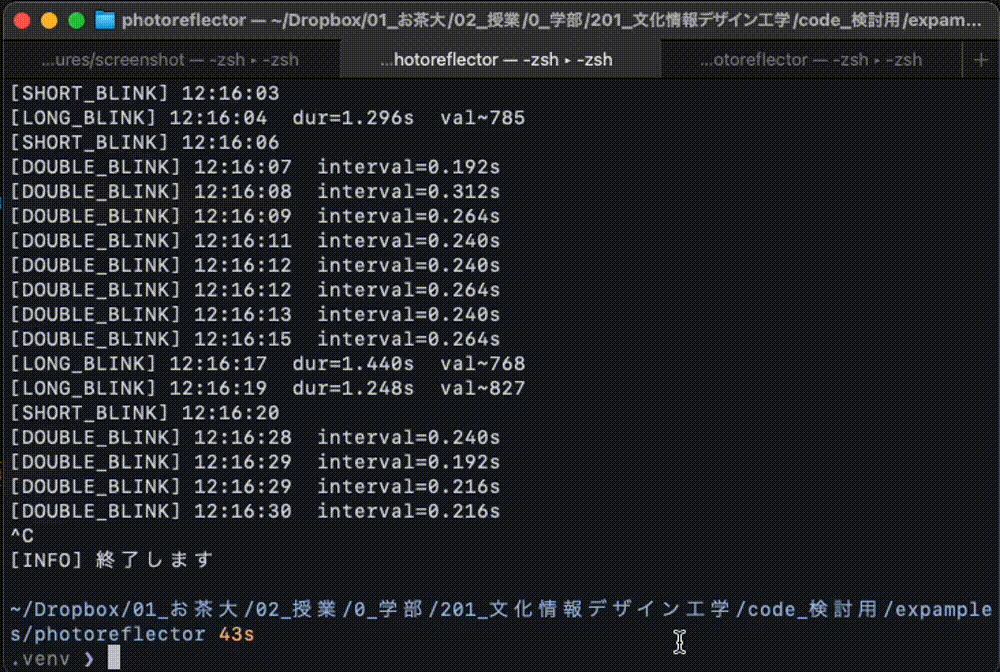Switch to the rightmost otoreflector tab
1000x672 pixels.
[x=811, y=60]
